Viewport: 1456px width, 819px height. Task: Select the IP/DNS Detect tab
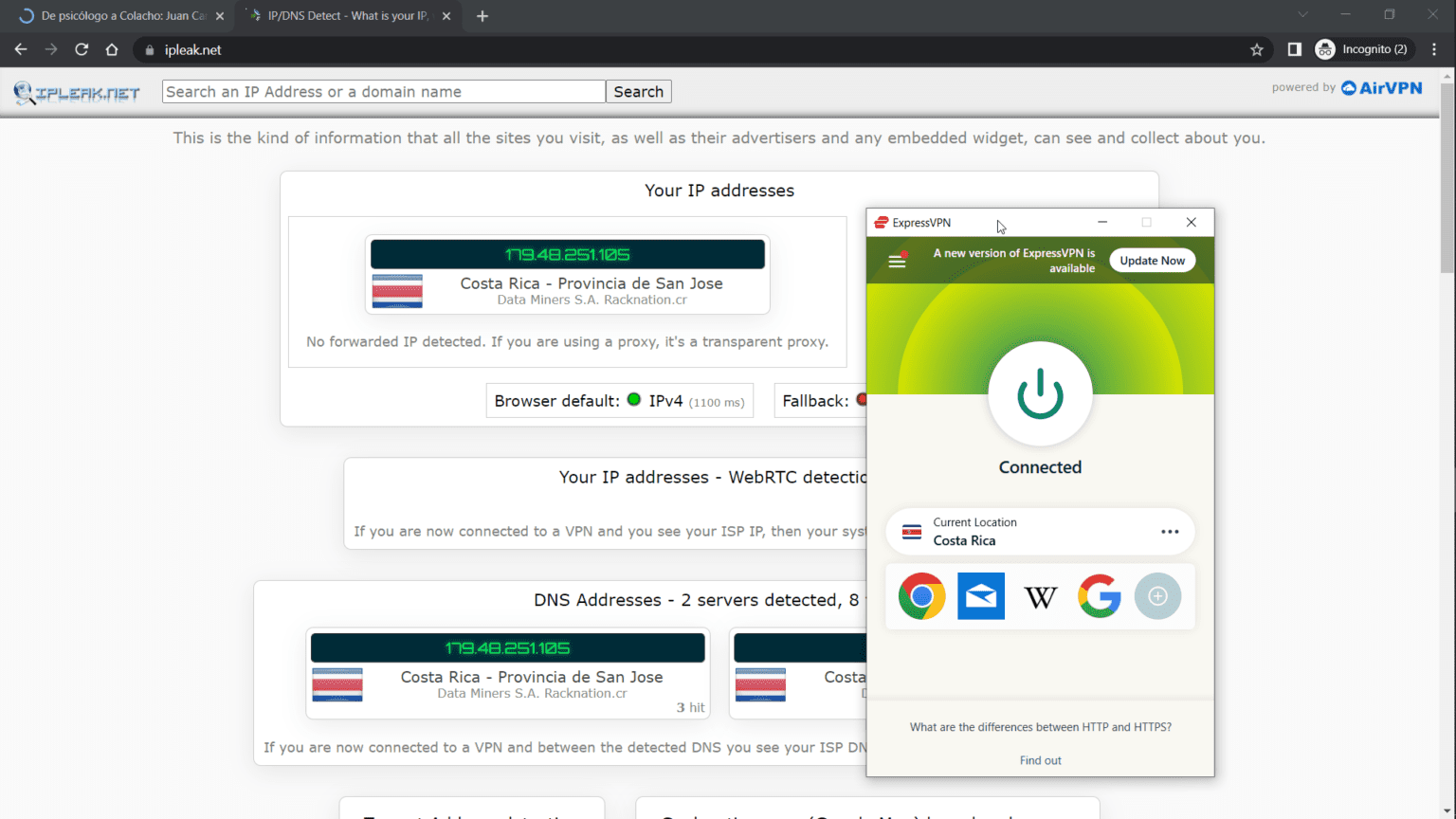[x=347, y=16]
